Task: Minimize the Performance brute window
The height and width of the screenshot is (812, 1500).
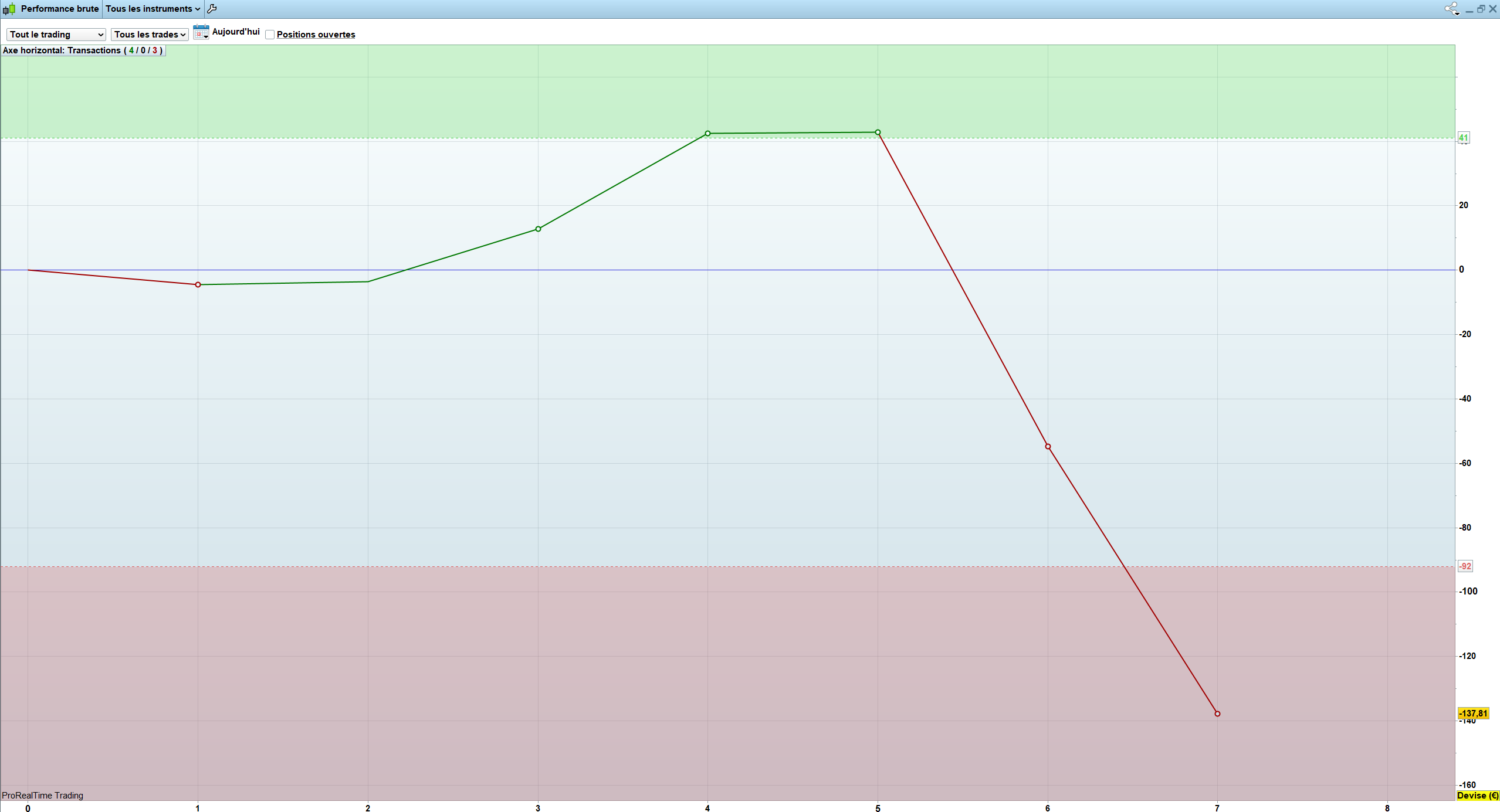Action: [x=1469, y=9]
